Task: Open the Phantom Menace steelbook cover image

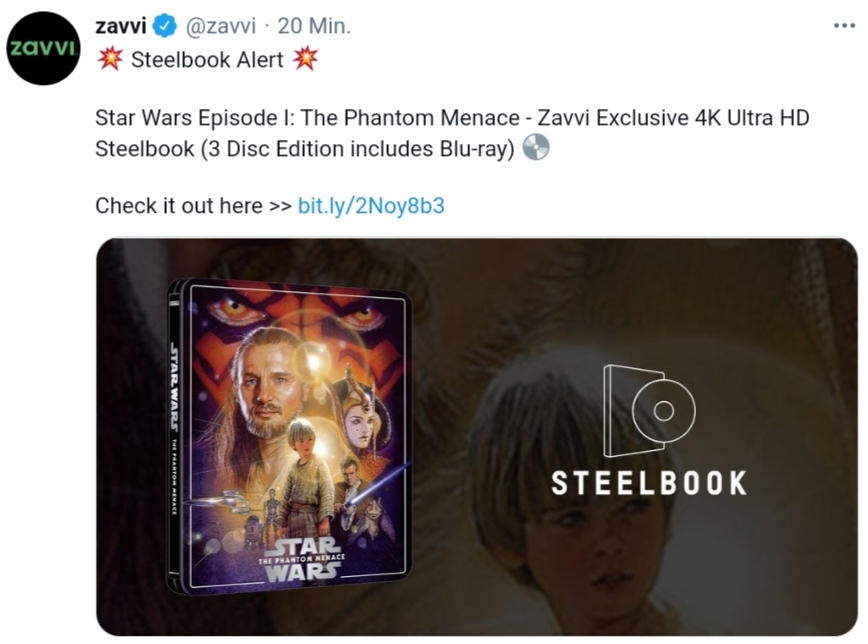Action: (290, 436)
